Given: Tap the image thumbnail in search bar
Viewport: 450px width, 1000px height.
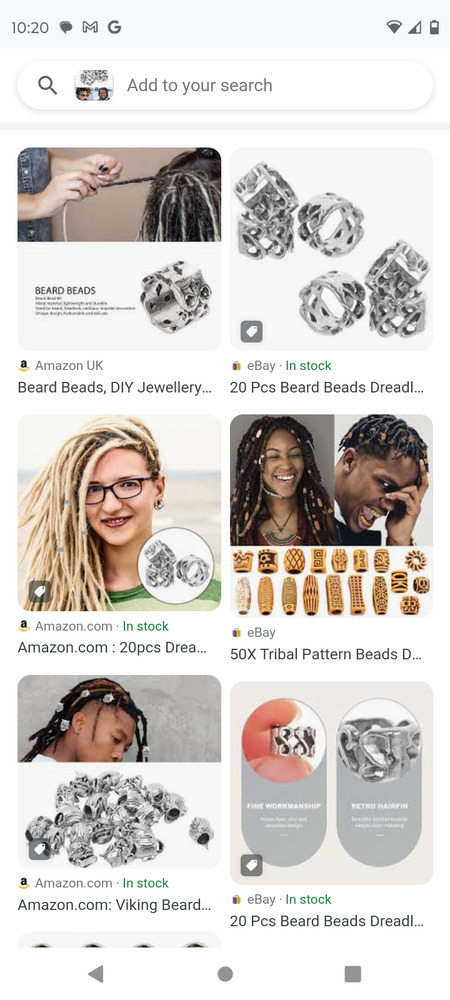Looking at the screenshot, I should click(94, 85).
